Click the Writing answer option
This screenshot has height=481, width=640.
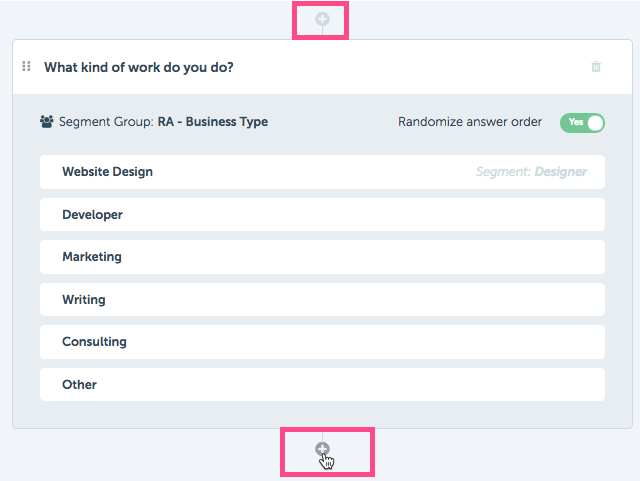pyautogui.click(x=322, y=299)
